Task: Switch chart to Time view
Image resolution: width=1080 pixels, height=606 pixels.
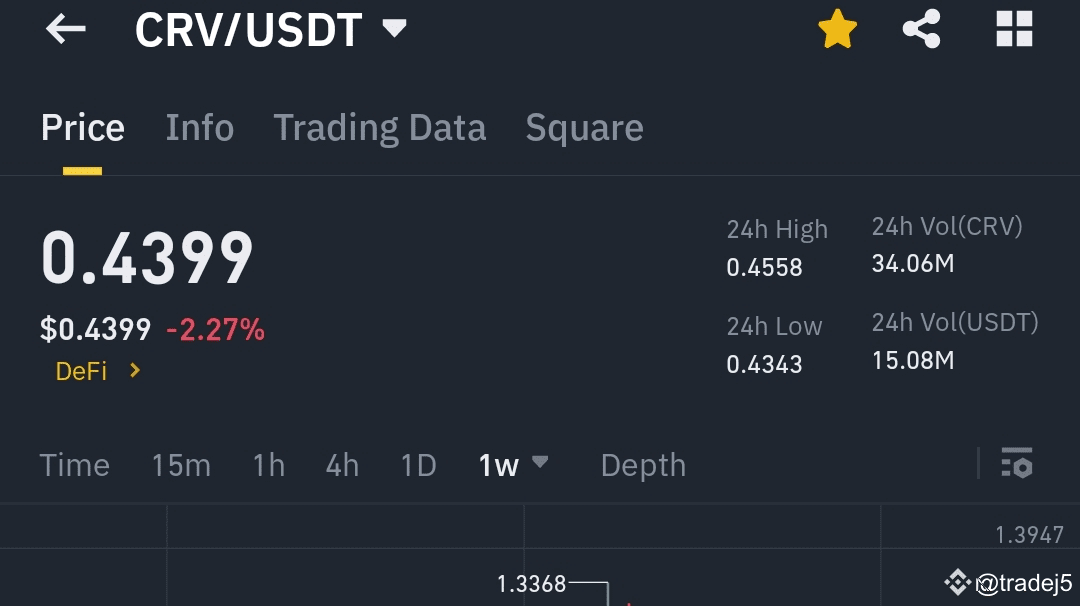Action: click(74, 466)
